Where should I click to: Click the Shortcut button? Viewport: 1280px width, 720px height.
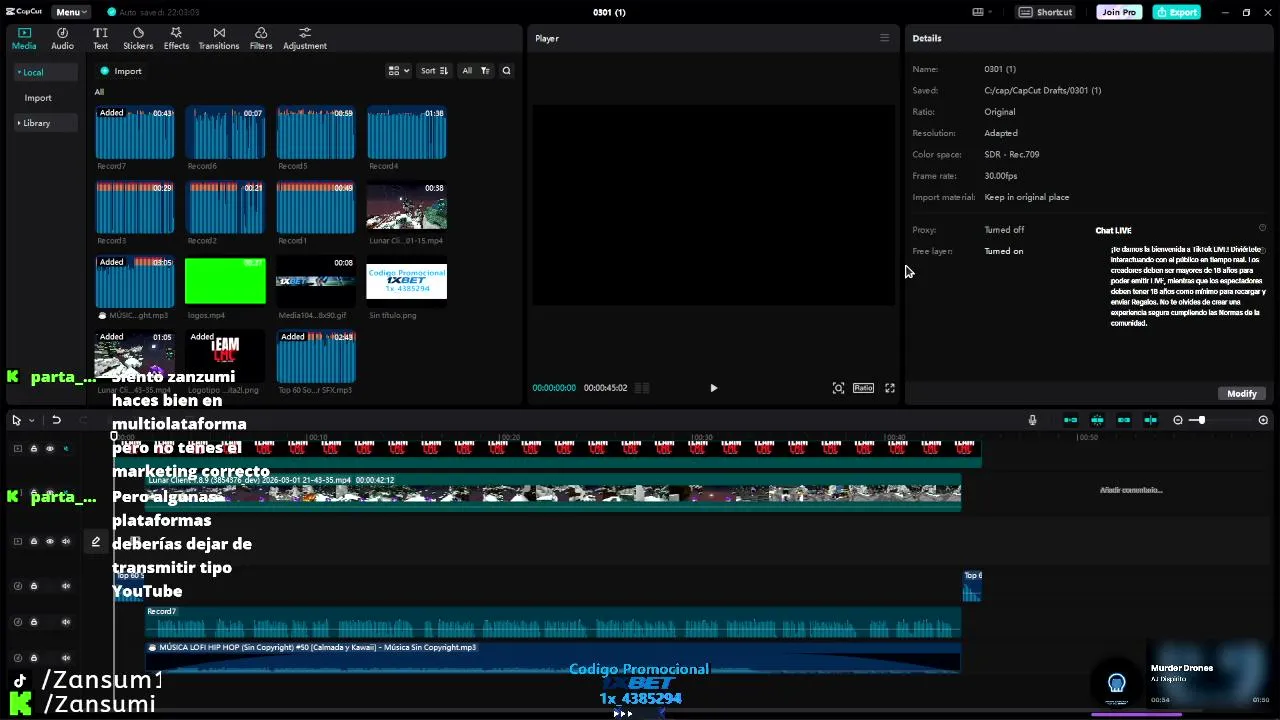click(x=1046, y=12)
